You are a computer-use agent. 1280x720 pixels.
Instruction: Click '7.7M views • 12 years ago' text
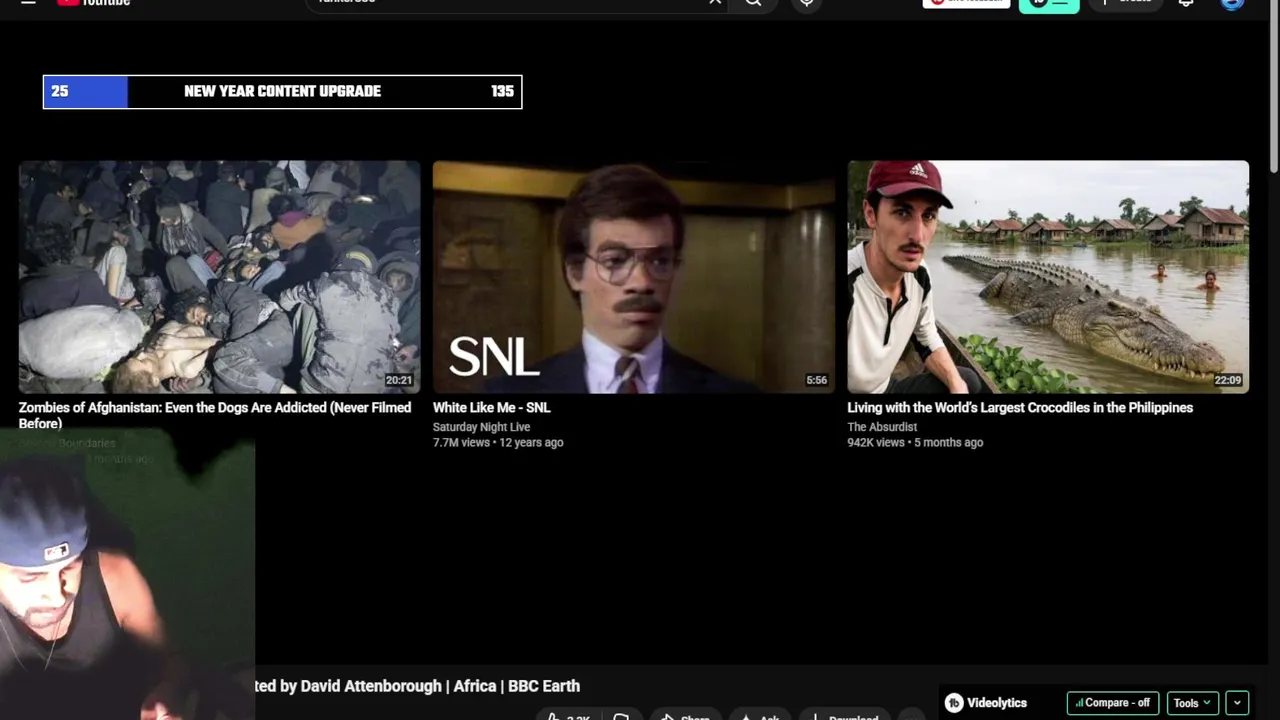[x=498, y=442]
